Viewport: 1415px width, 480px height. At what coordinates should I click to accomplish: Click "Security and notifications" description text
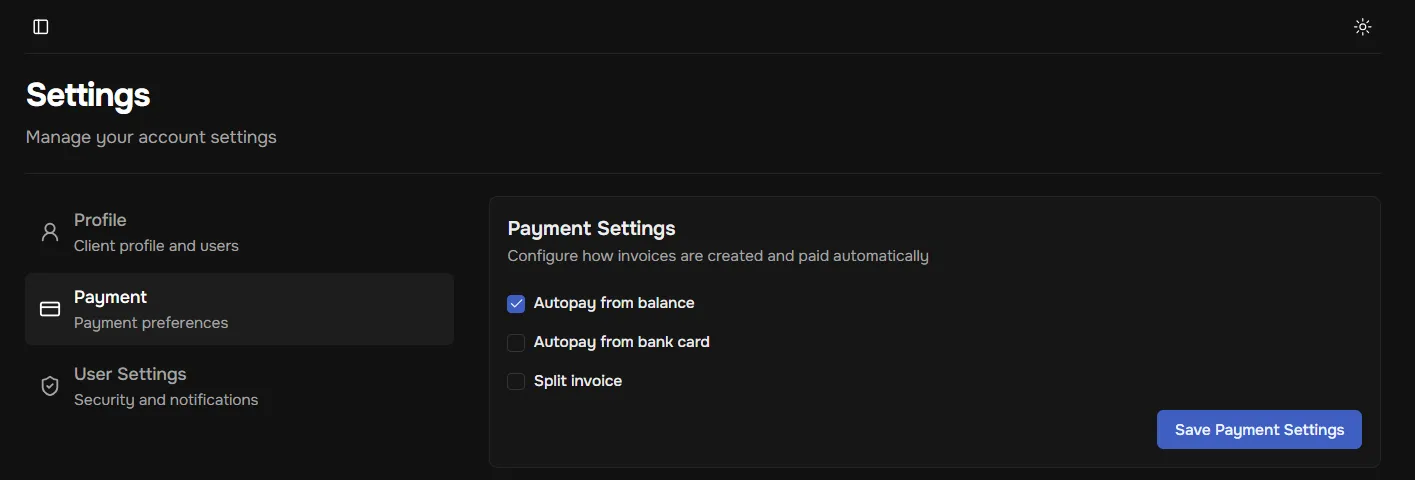pyautogui.click(x=166, y=400)
